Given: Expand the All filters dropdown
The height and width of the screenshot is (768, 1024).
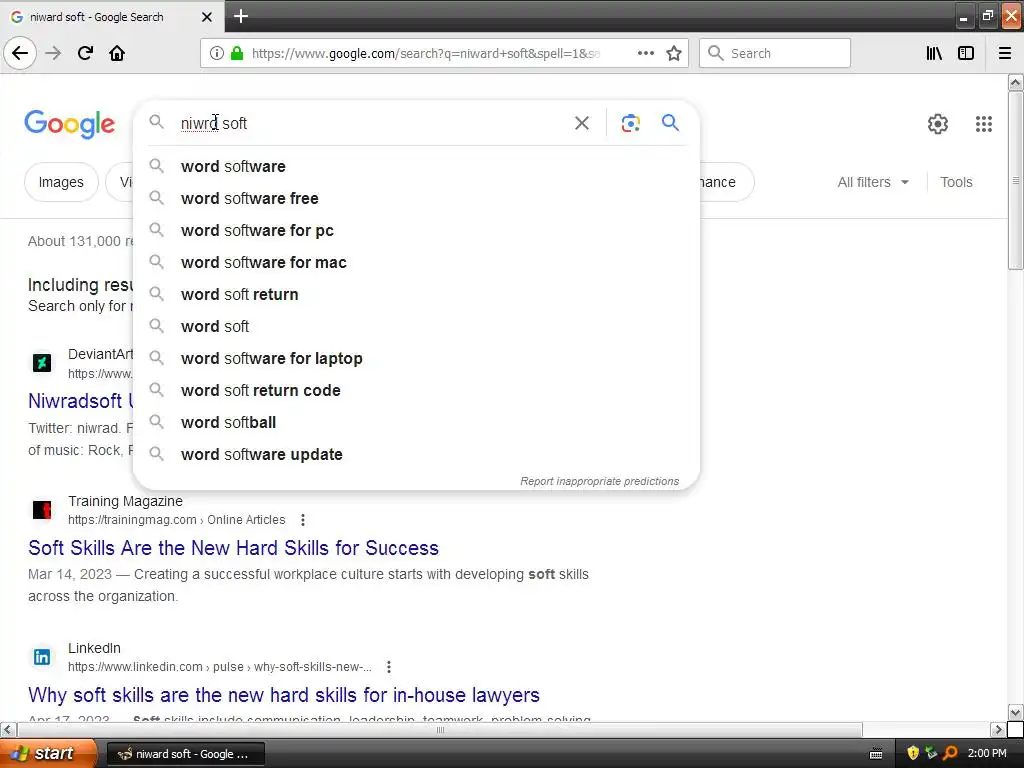Looking at the screenshot, I should [873, 182].
